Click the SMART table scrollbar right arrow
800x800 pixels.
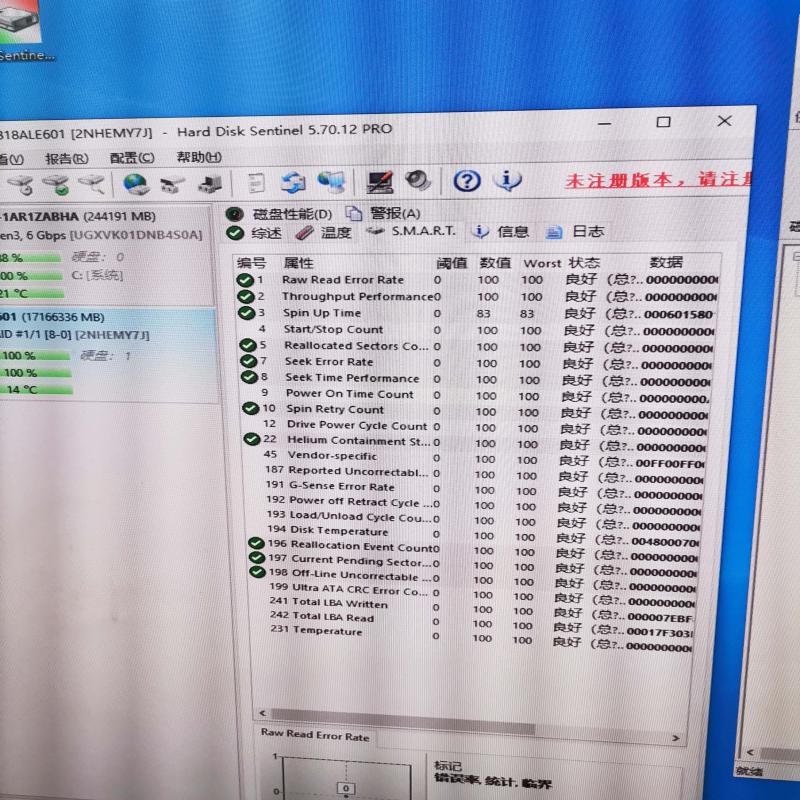[677, 738]
